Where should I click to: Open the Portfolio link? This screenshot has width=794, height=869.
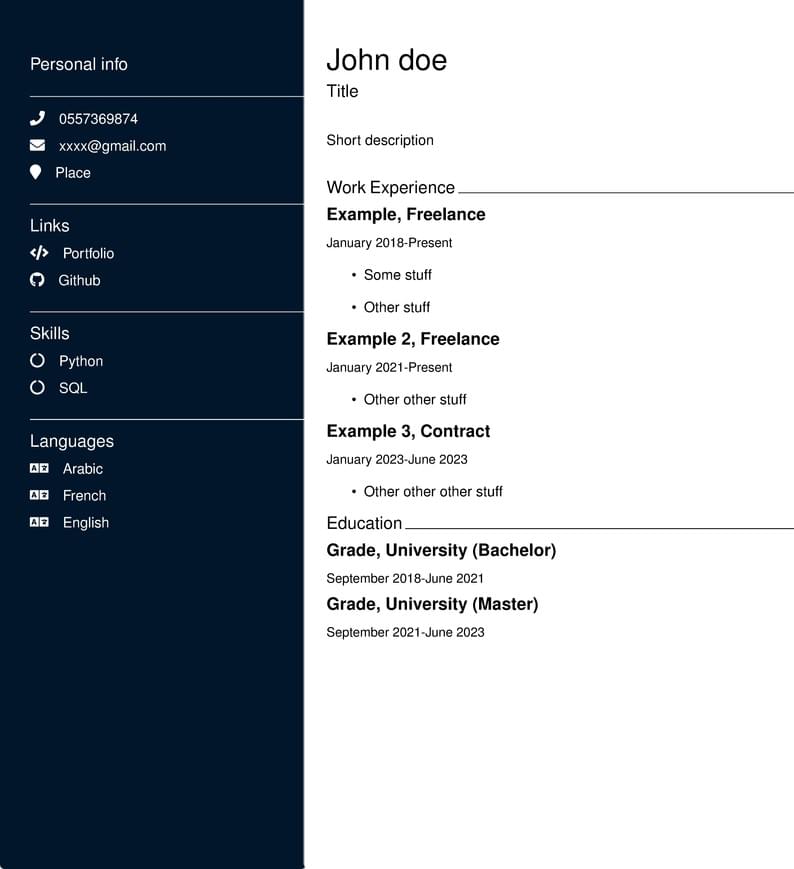pyautogui.click(x=88, y=253)
